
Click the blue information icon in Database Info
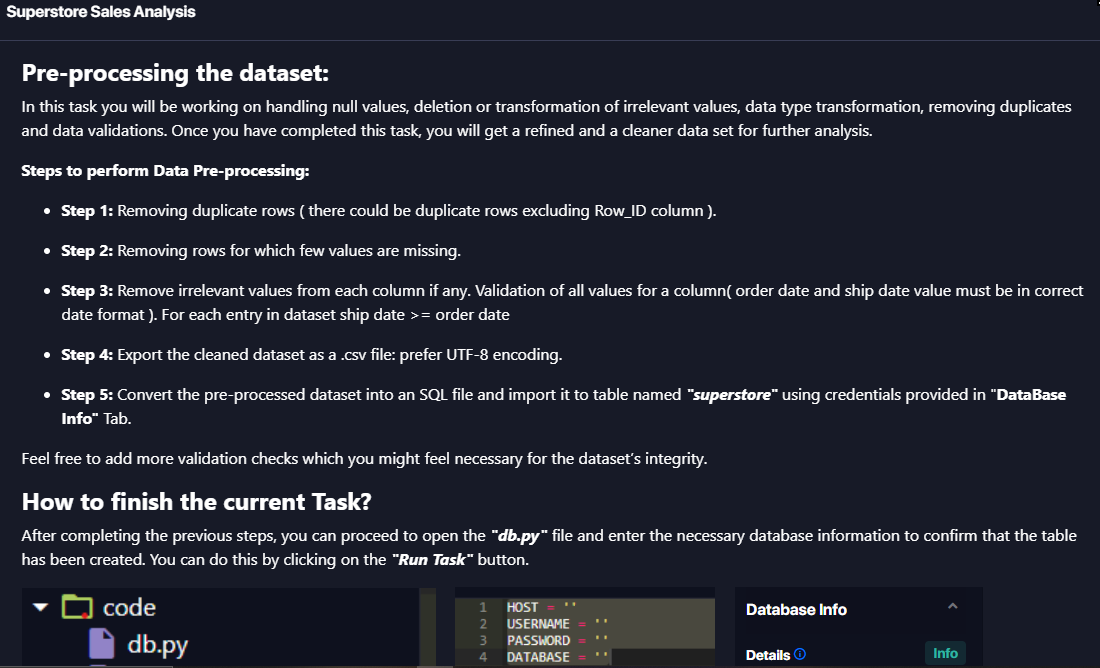(x=800, y=654)
